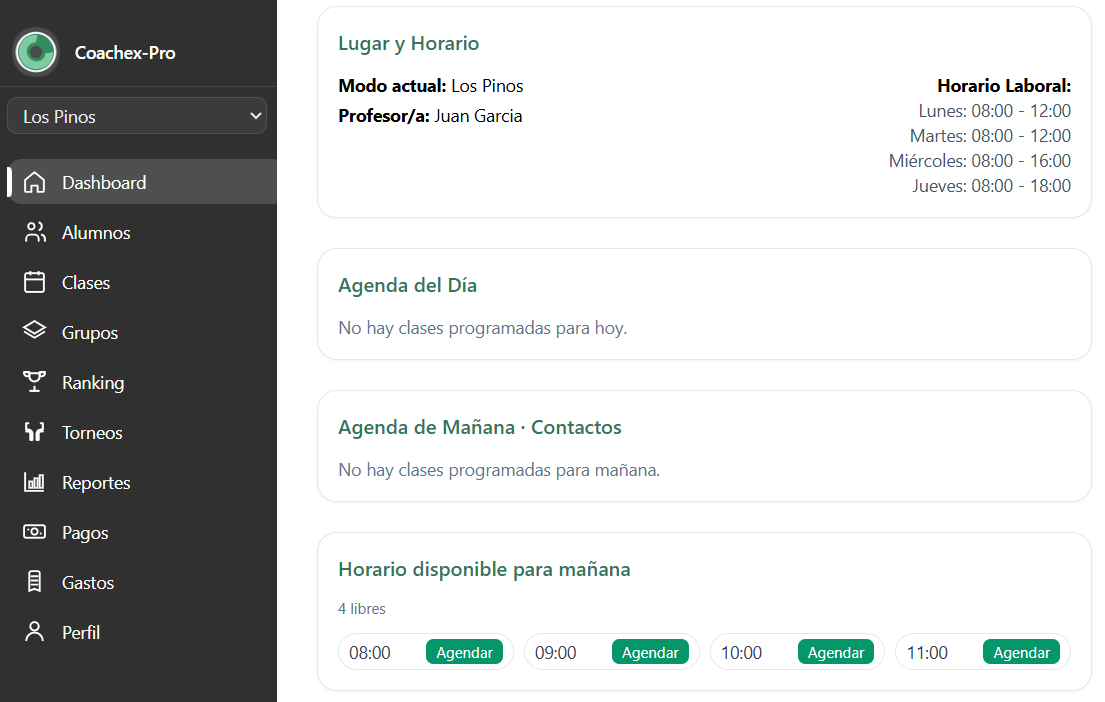1105x702 pixels.
Task: Click the Coachex-Pro logo icon
Action: point(36,52)
